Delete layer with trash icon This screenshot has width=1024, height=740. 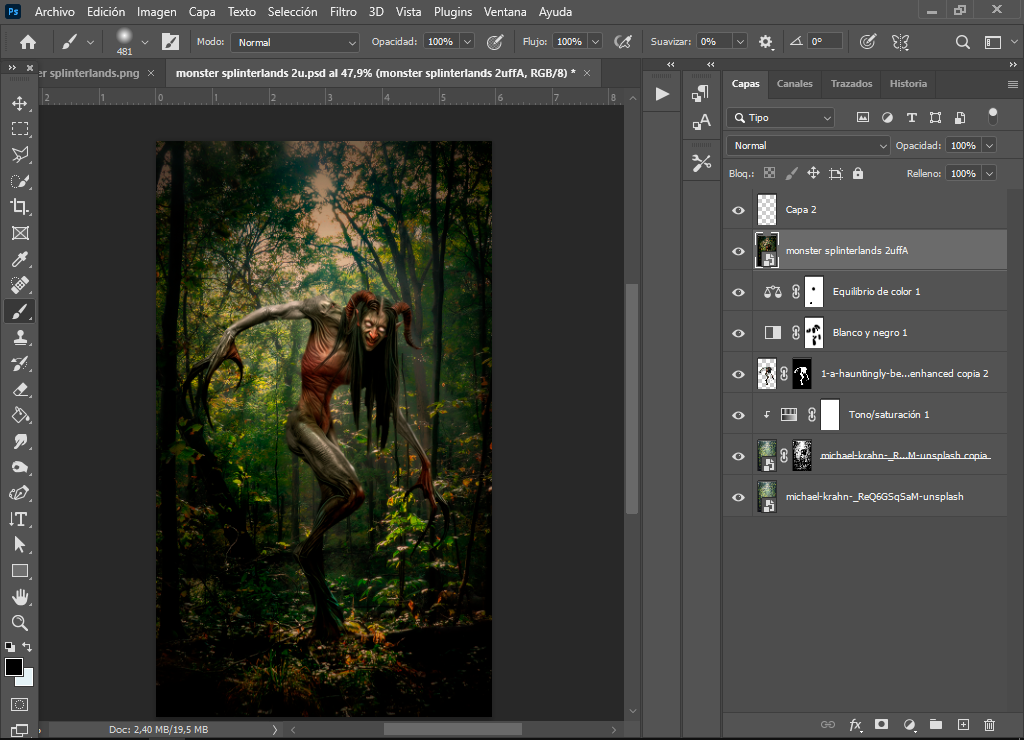pos(989,724)
